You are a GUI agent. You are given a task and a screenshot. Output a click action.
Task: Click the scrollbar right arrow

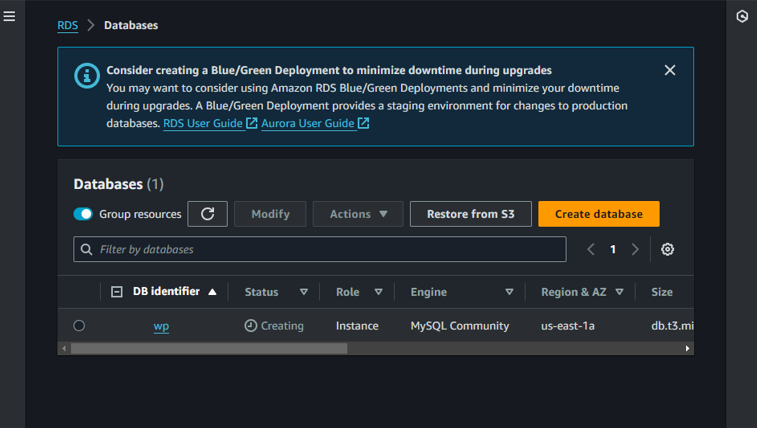coord(687,348)
